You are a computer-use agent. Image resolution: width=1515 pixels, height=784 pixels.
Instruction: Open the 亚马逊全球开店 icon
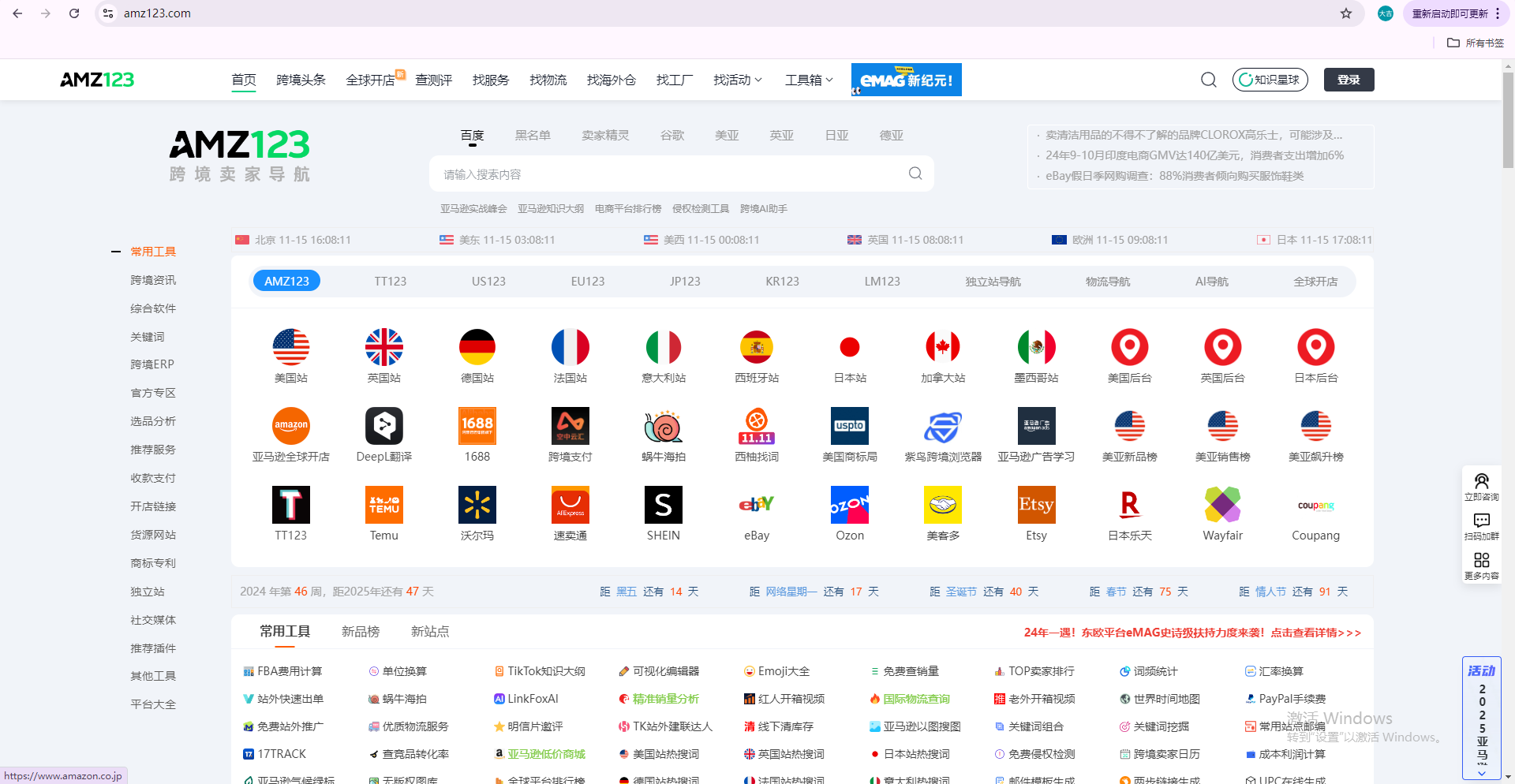point(291,426)
